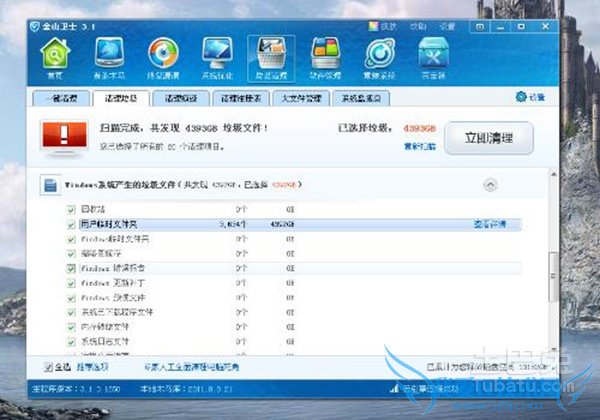600x420 pixels.
Task: Switch to the 清理垃圾 tab
Action: click(x=121, y=99)
